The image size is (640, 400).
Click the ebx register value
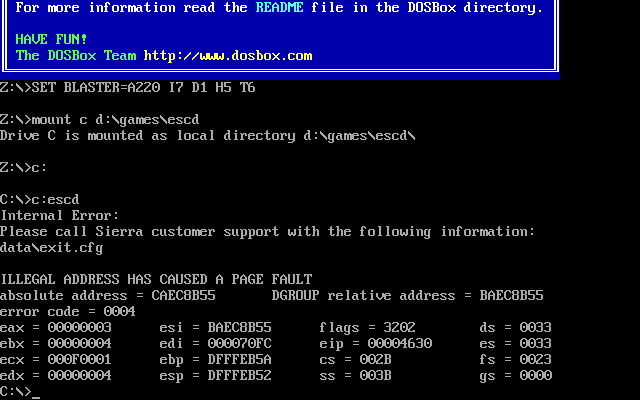click(x=80, y=343)
